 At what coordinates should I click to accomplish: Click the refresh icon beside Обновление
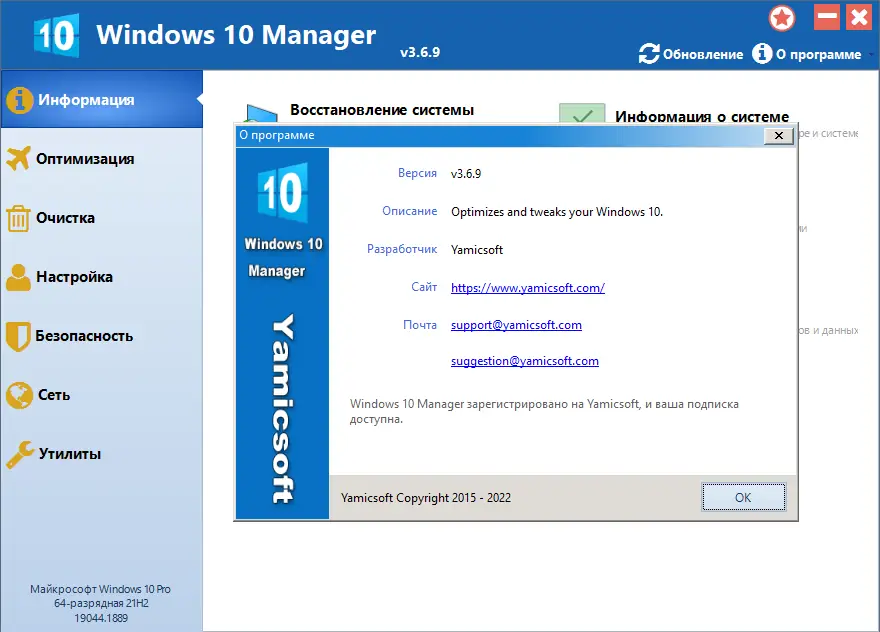coord(649,54)
